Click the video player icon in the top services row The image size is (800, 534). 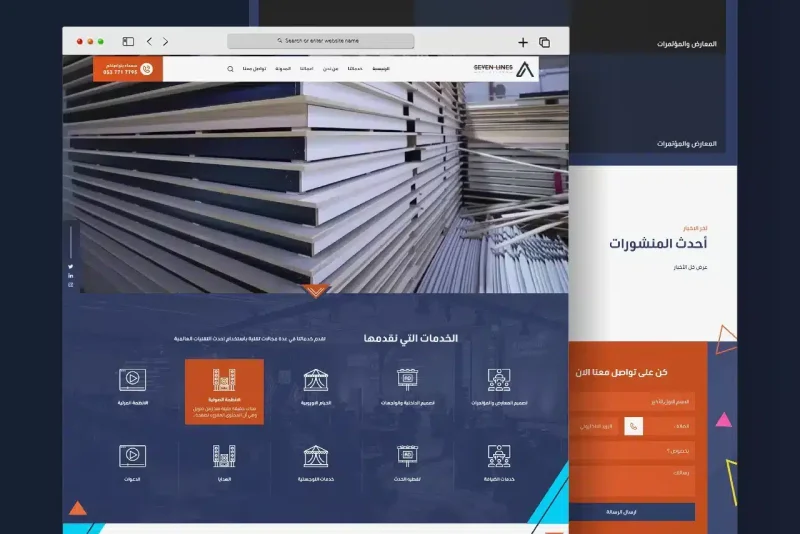pos(131,379)
